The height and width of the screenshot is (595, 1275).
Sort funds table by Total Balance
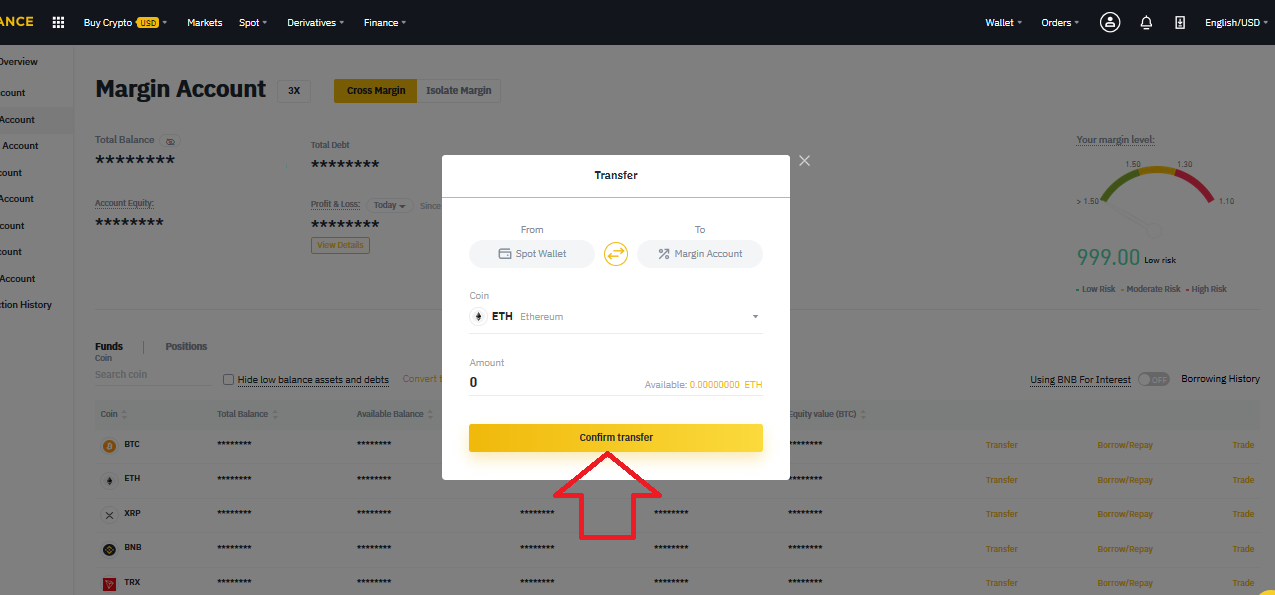coord(247,414)
